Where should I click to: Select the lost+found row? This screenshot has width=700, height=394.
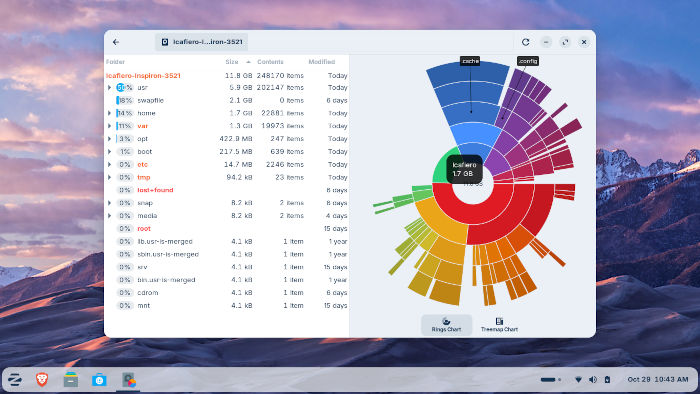[227, 190]
